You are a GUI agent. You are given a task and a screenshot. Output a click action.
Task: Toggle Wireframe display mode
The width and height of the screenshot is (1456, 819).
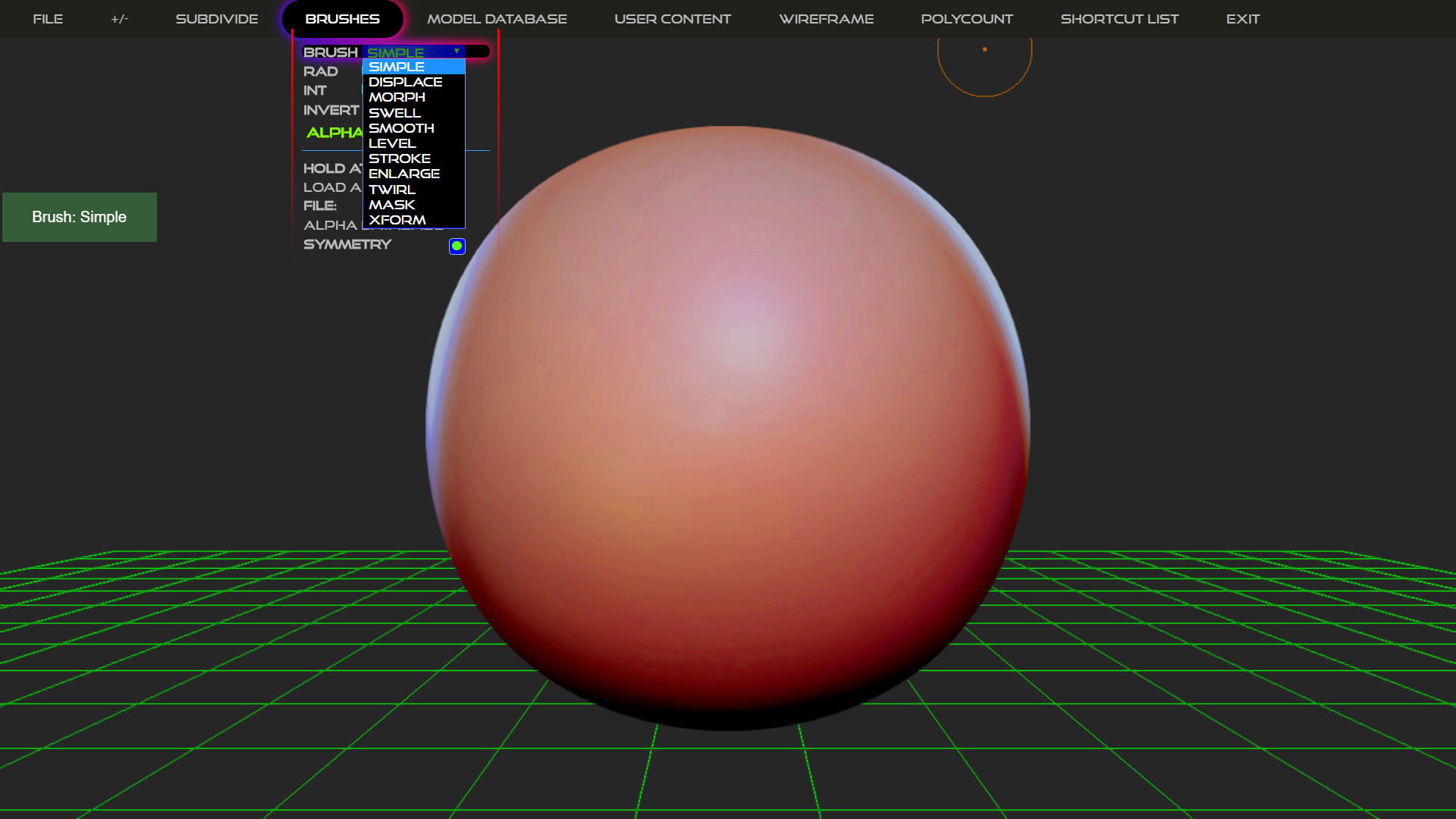827,18
